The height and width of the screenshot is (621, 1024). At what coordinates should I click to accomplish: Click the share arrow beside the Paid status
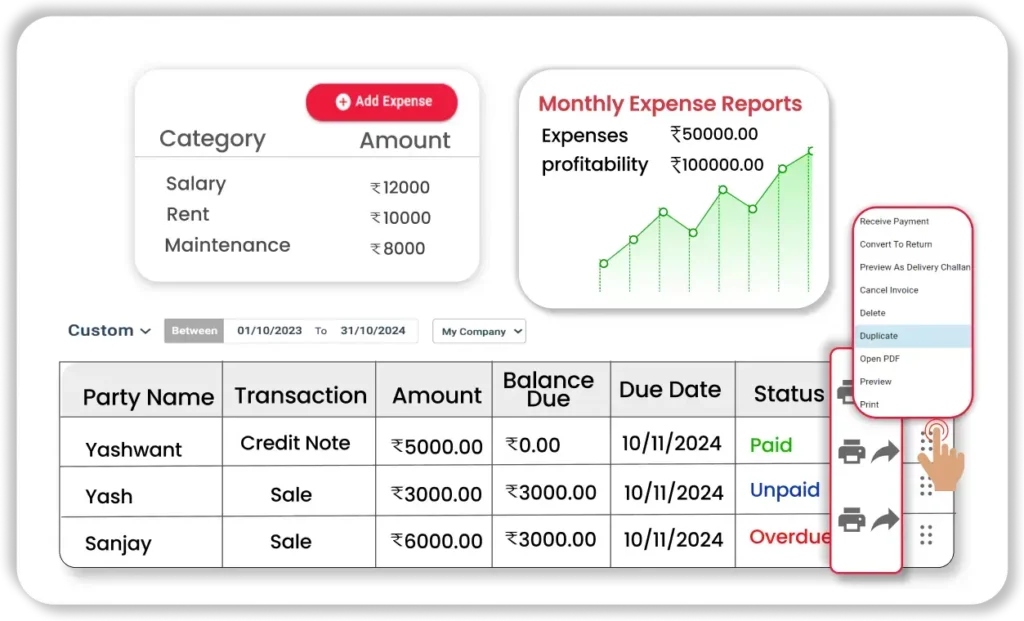pos(885,452)
